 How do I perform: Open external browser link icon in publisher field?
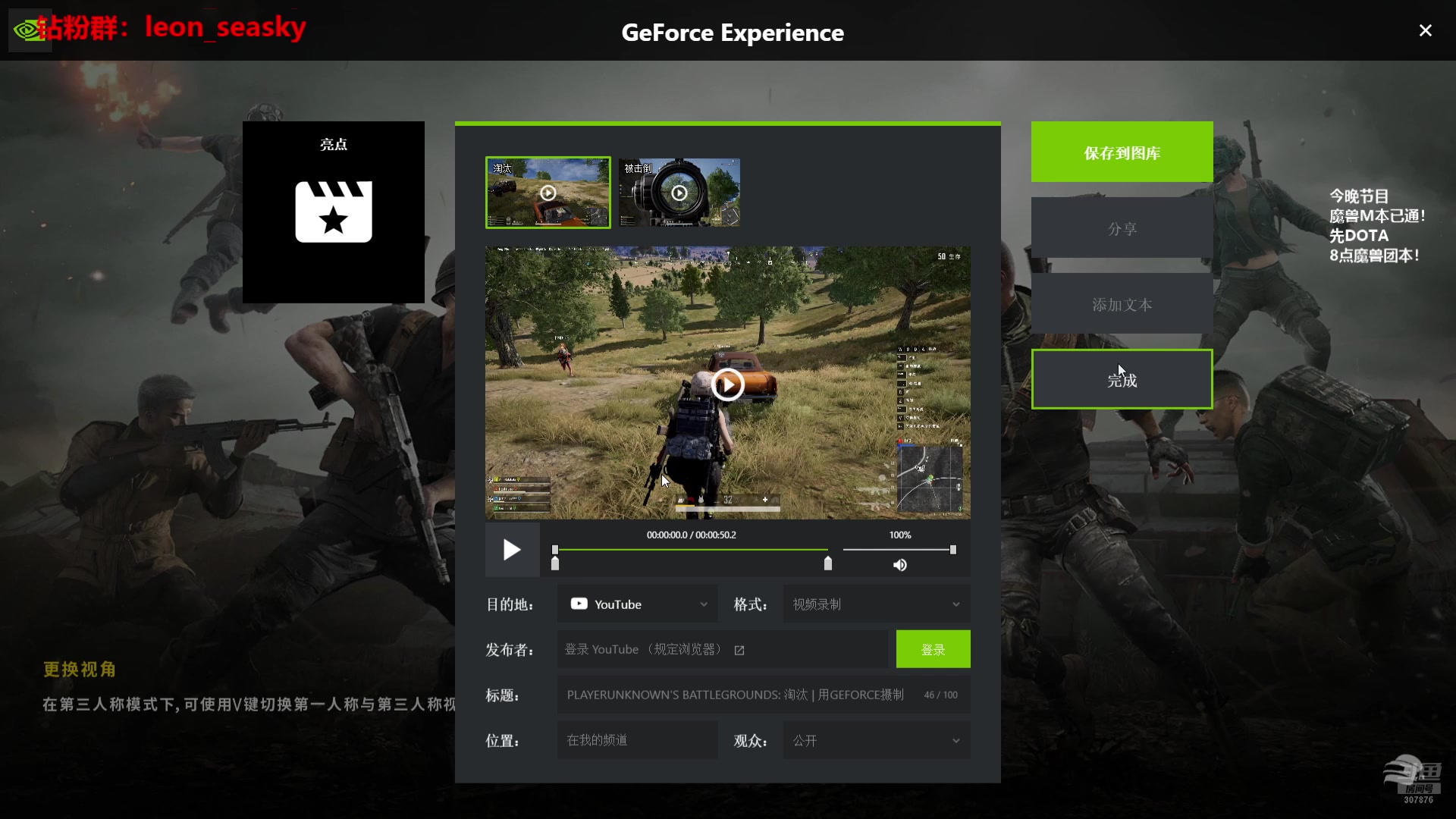pyautogui.click(x=739, y=650)
